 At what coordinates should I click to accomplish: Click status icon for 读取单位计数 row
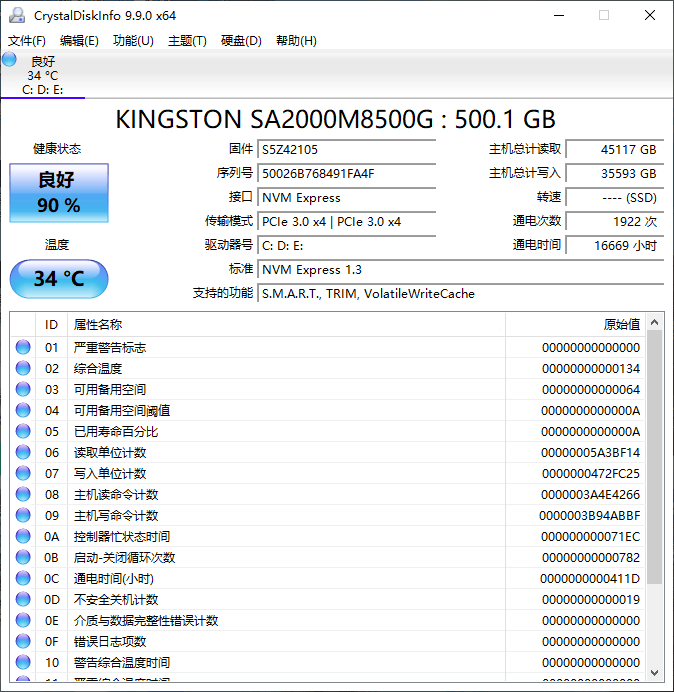(x=23, y=452)
